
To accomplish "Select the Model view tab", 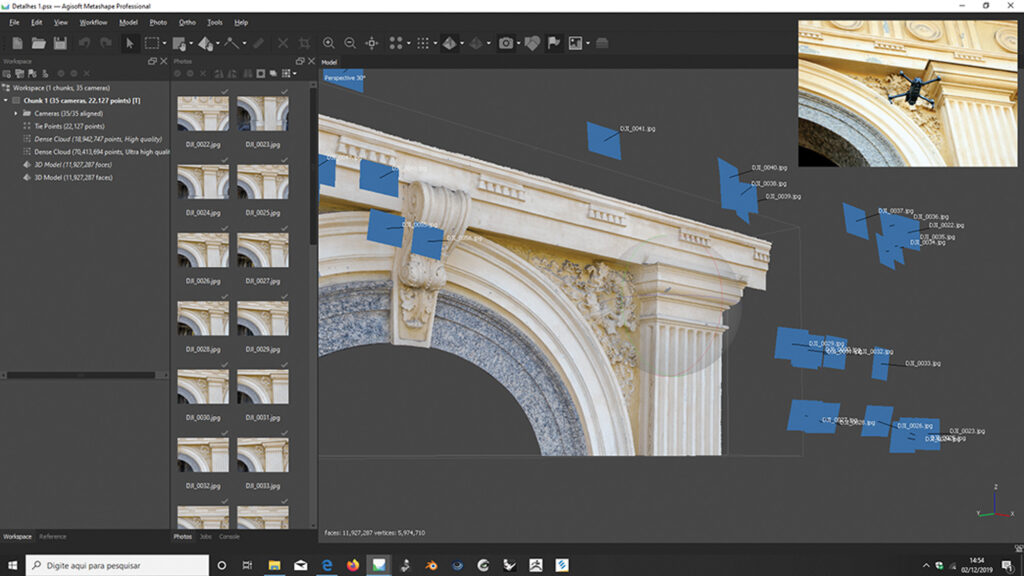I will 329,62.
